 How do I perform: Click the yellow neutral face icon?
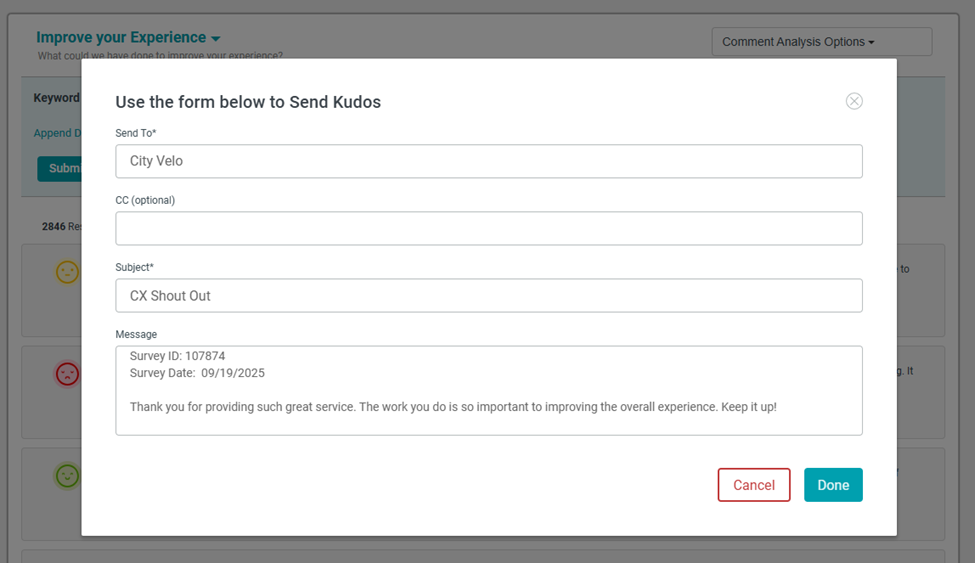pyautogui.click(x=67, y=272)
